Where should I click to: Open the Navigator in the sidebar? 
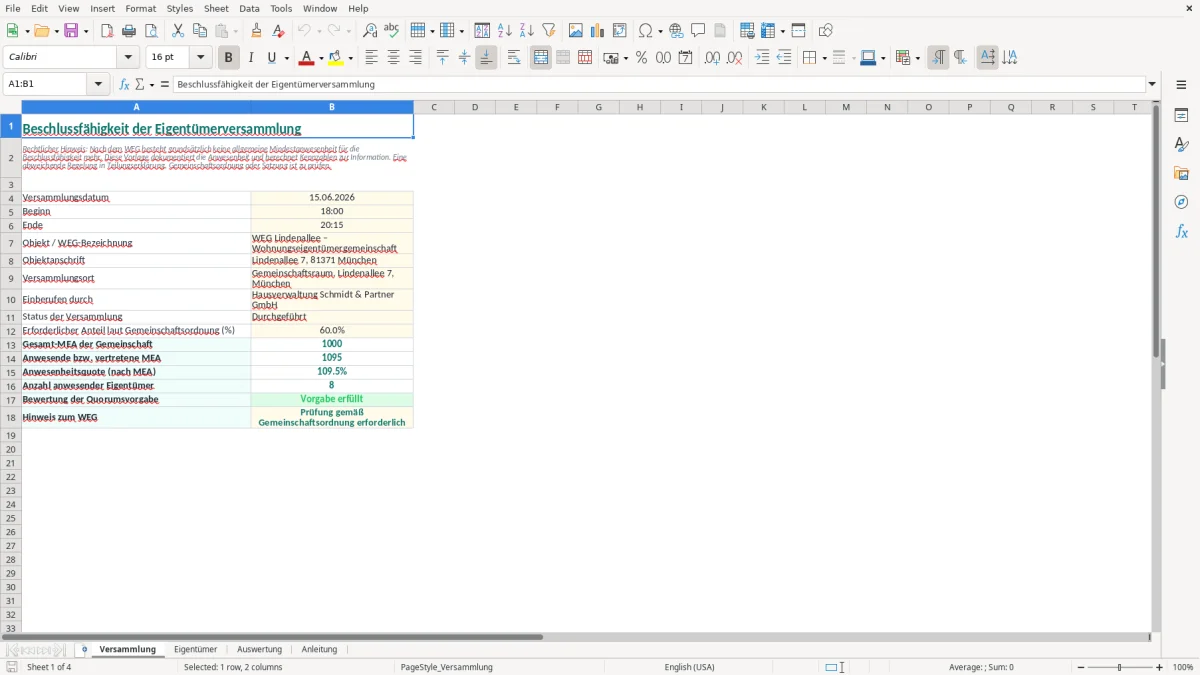[1181, 202]
